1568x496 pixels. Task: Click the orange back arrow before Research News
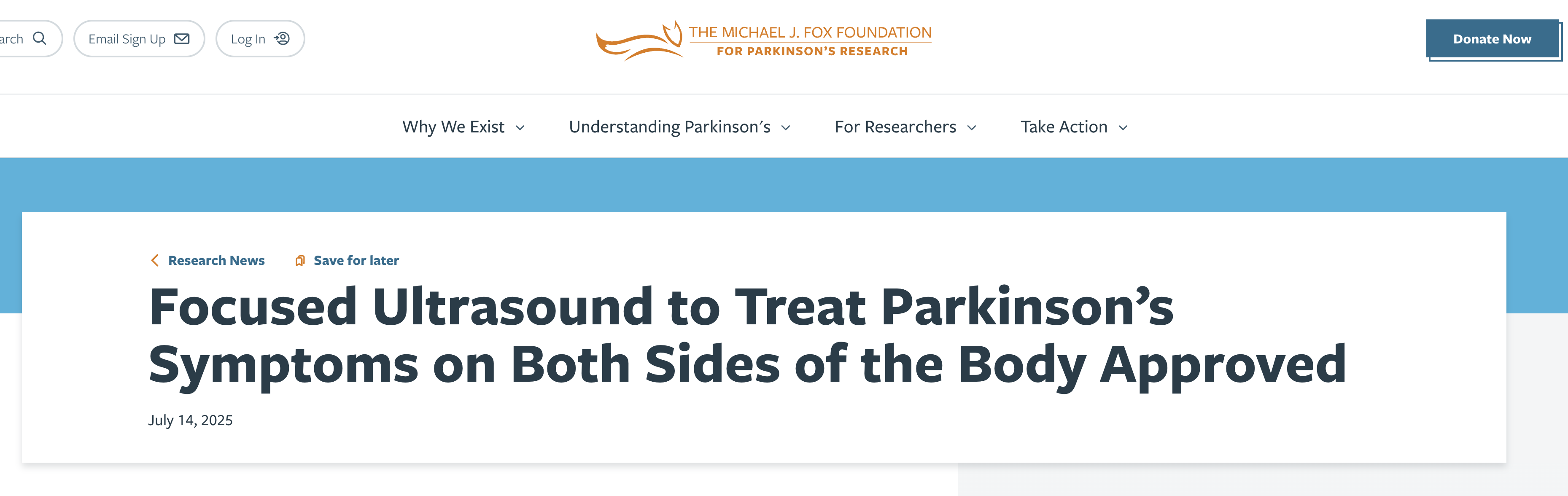[155, 261]
